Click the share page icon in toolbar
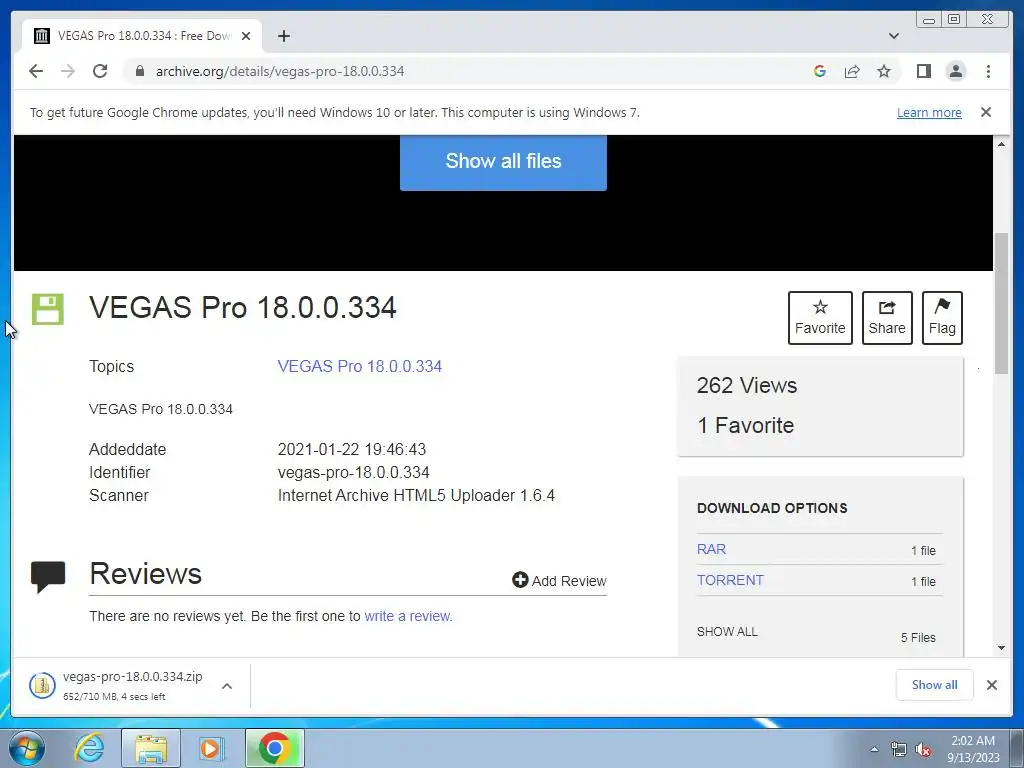 (852, 71)
